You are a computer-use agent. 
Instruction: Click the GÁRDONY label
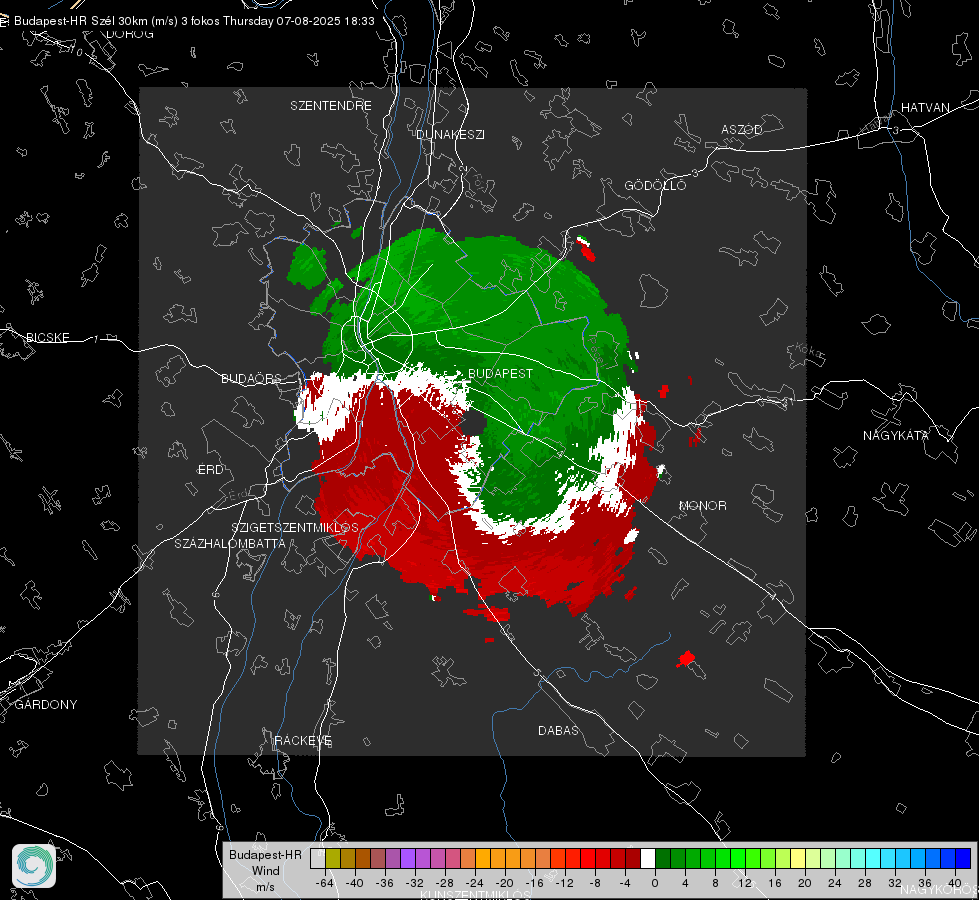tap(46, 705)
